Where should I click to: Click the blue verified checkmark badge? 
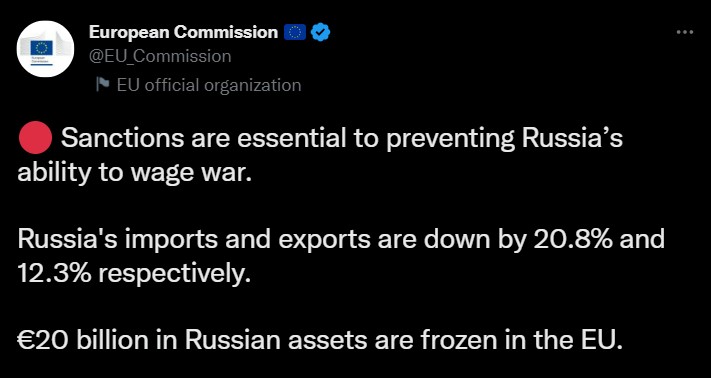click(x=321, y=33)
